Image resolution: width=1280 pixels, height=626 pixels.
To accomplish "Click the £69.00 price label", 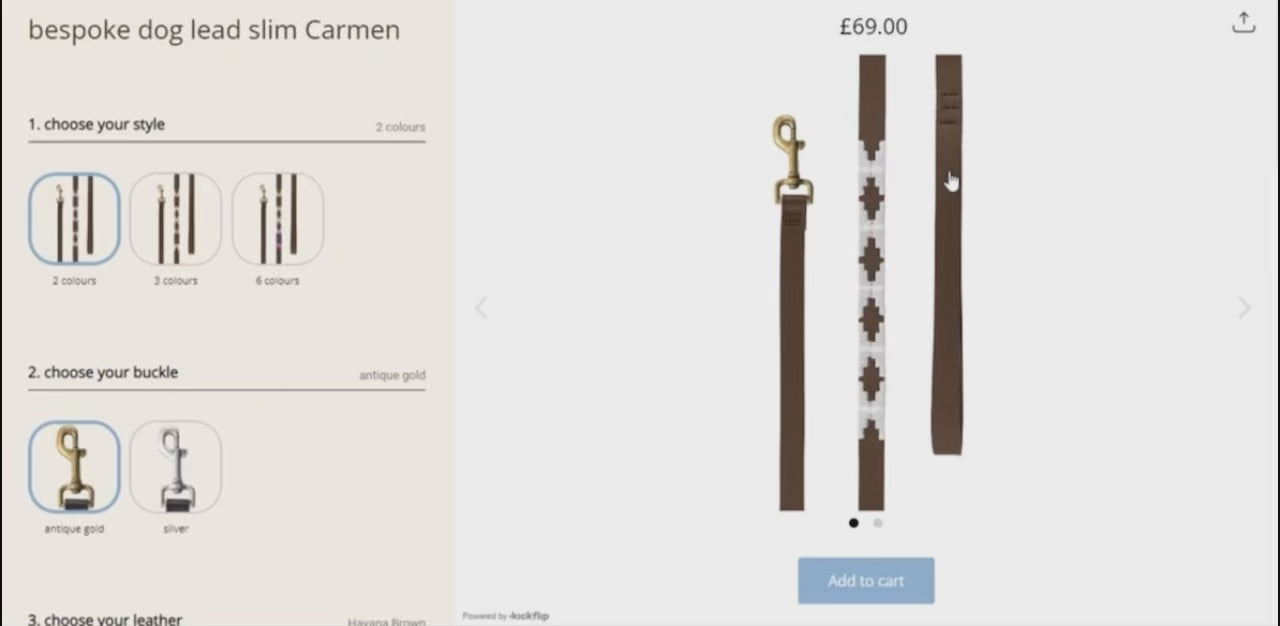I will click(874, 27).
